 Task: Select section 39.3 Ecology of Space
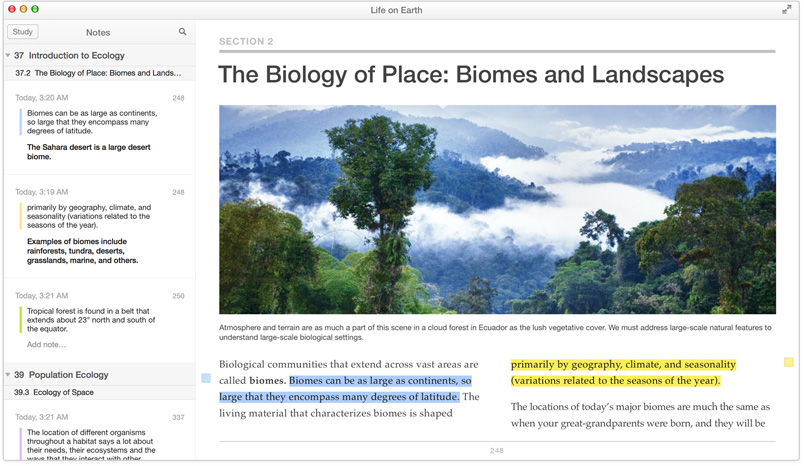tap(54, 393)
